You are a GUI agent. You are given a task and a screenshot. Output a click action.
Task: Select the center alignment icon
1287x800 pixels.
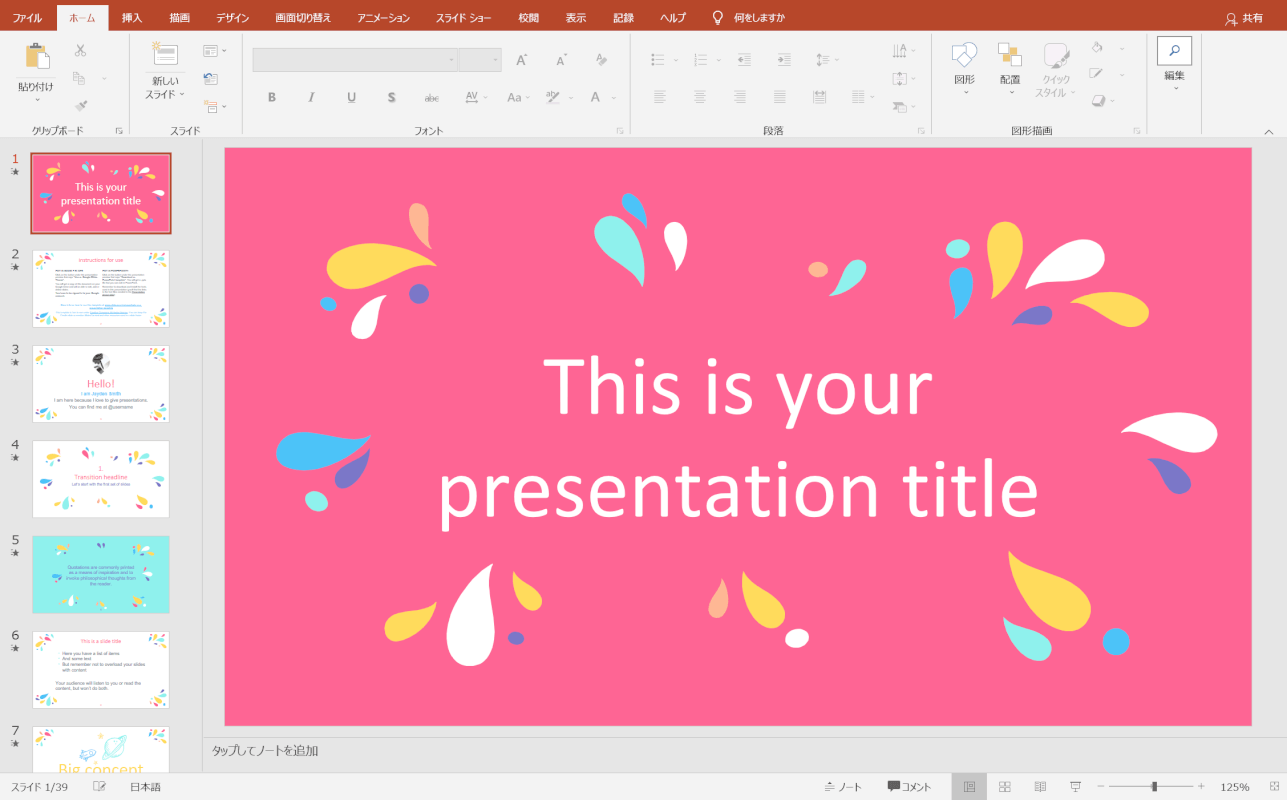(699, 96)
